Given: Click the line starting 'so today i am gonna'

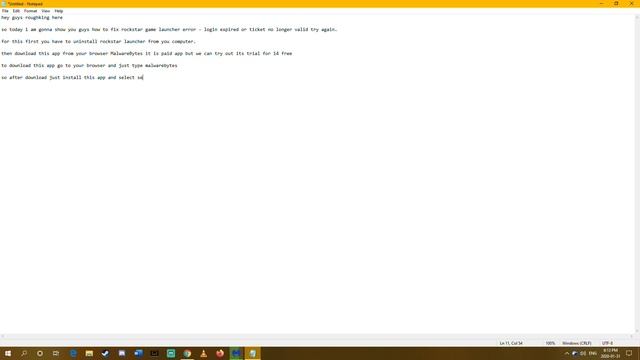Looking at the screenshot, I should point(169,29).
